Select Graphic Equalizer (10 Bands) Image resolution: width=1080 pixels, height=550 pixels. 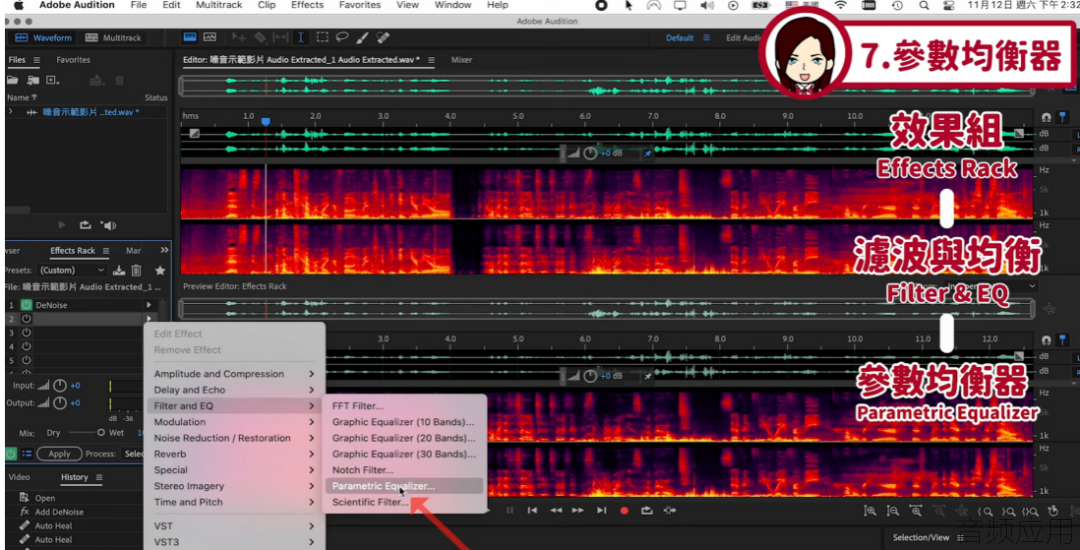(x=404, y=421)
